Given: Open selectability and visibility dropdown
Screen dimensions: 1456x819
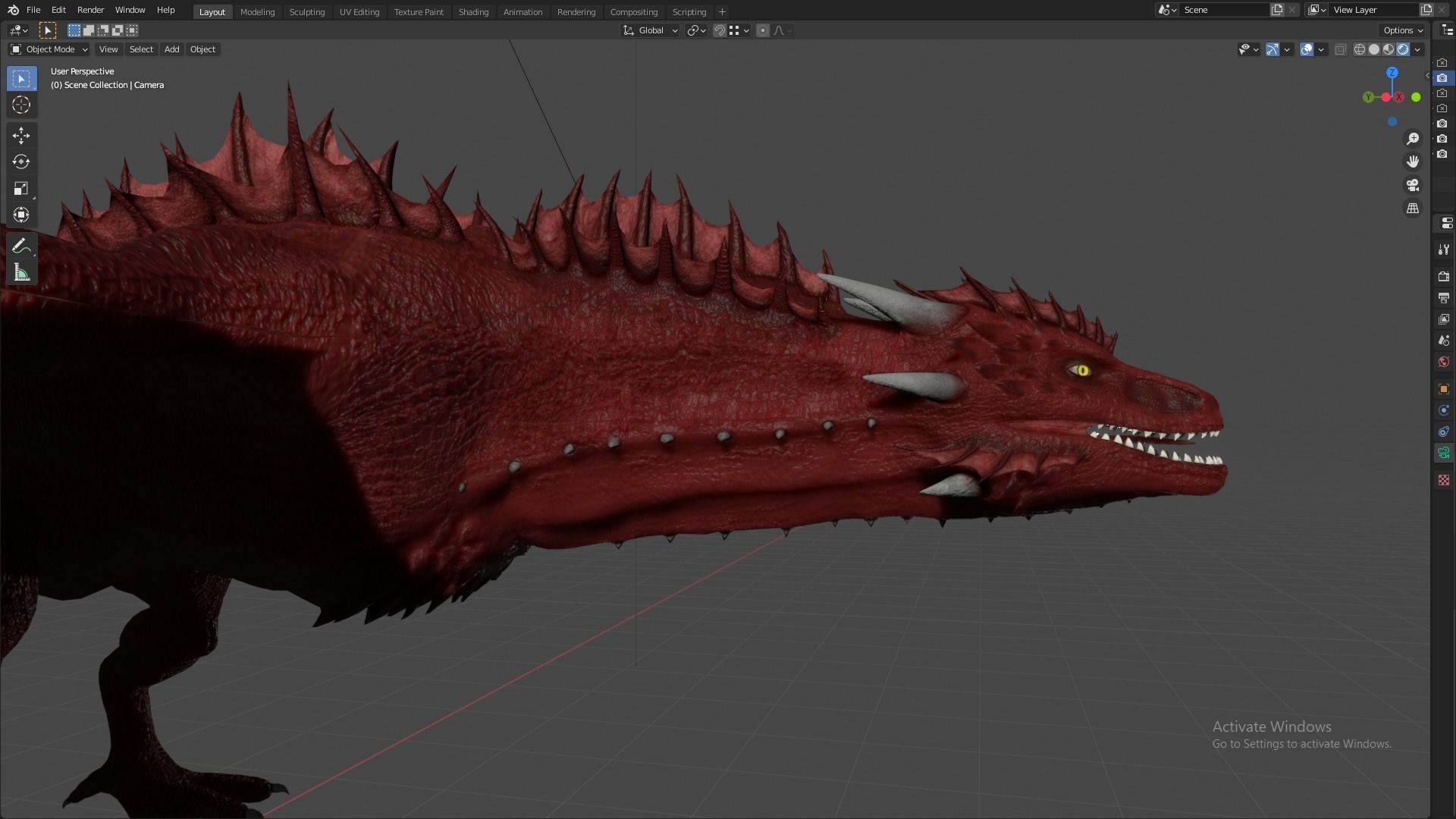Looking at the screenshot, I should [1248, 49].
